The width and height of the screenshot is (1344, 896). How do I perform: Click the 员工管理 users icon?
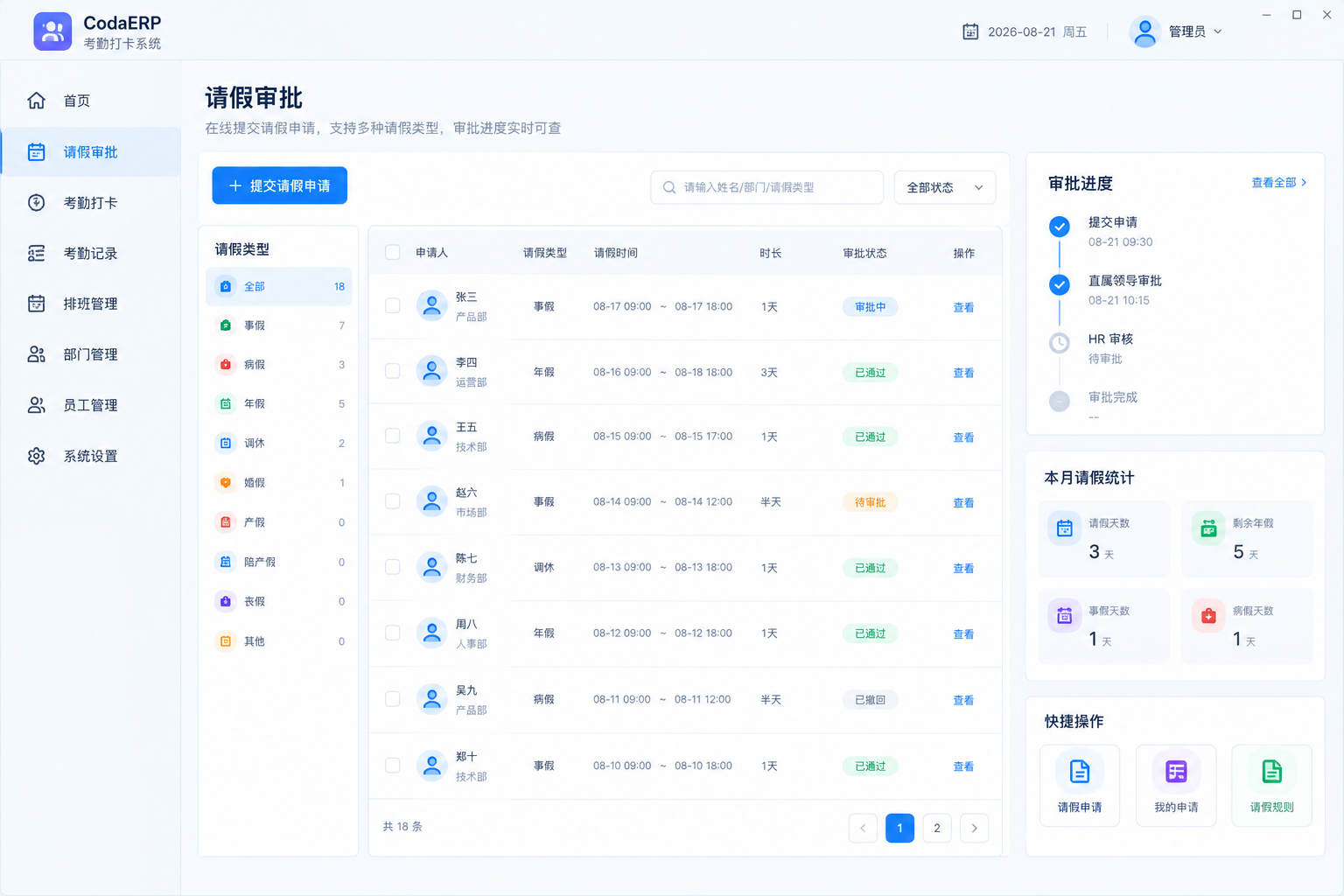click(36, 405)
